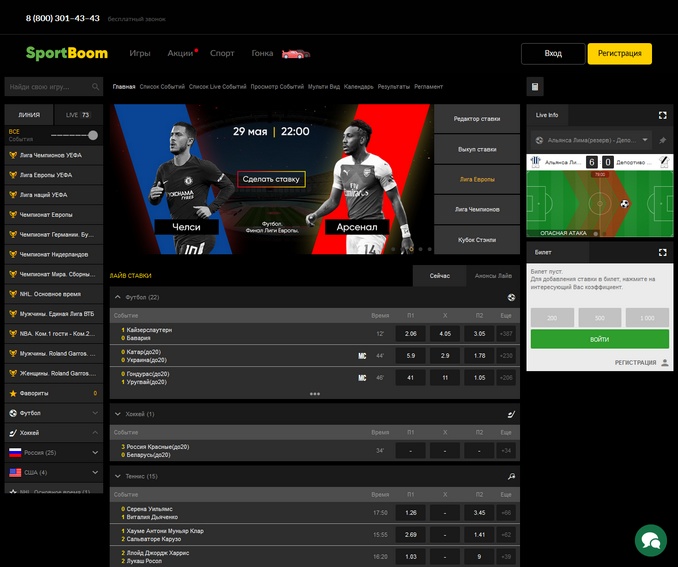This screenshot has width=678, height=567.
Task: Click trophy icon beside NHL. Основное время
Action: click(x=13, y=294)
